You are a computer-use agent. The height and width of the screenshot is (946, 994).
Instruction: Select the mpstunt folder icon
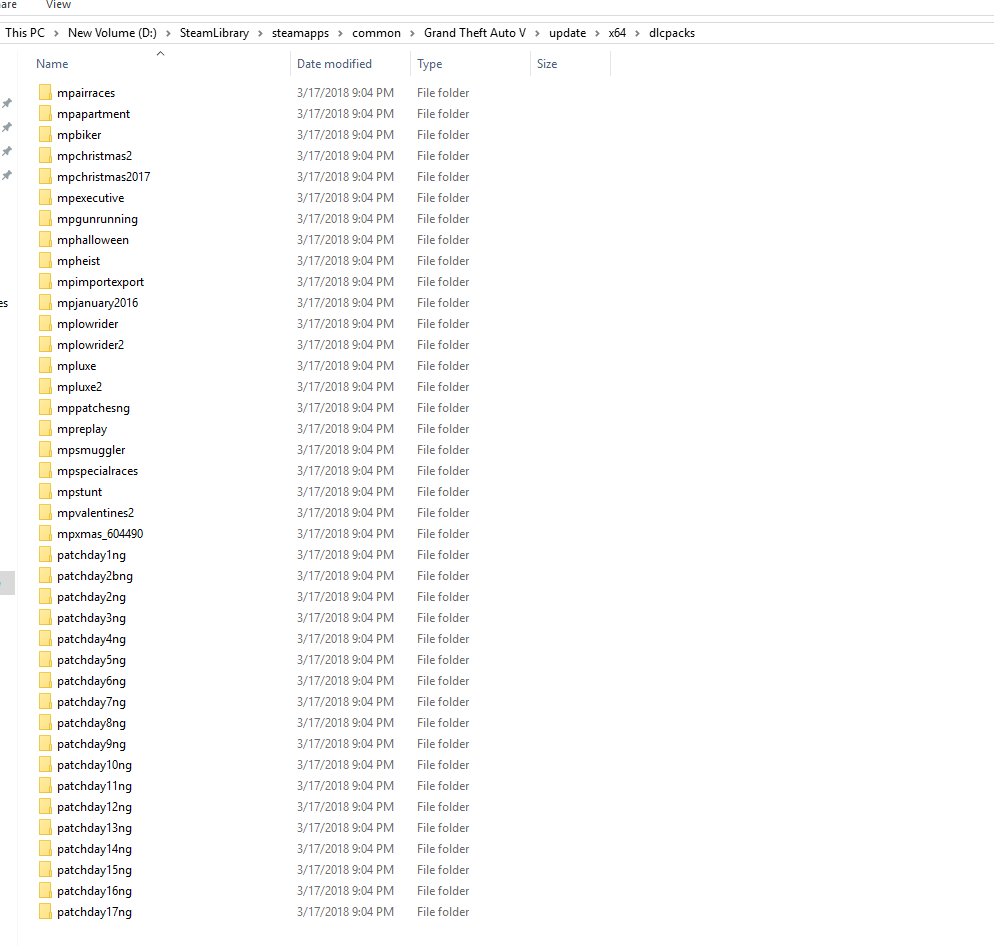[45, 491]
